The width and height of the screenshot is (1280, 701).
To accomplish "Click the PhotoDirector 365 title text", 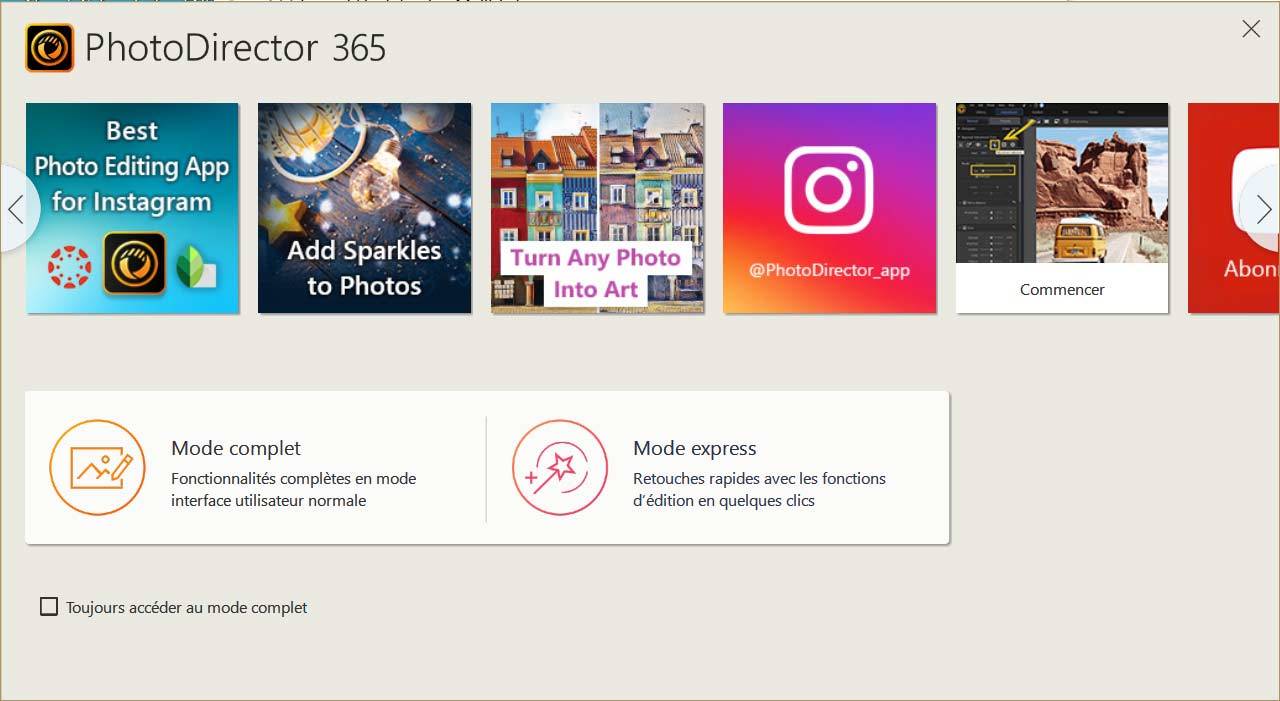I will (x=235, y=48).
